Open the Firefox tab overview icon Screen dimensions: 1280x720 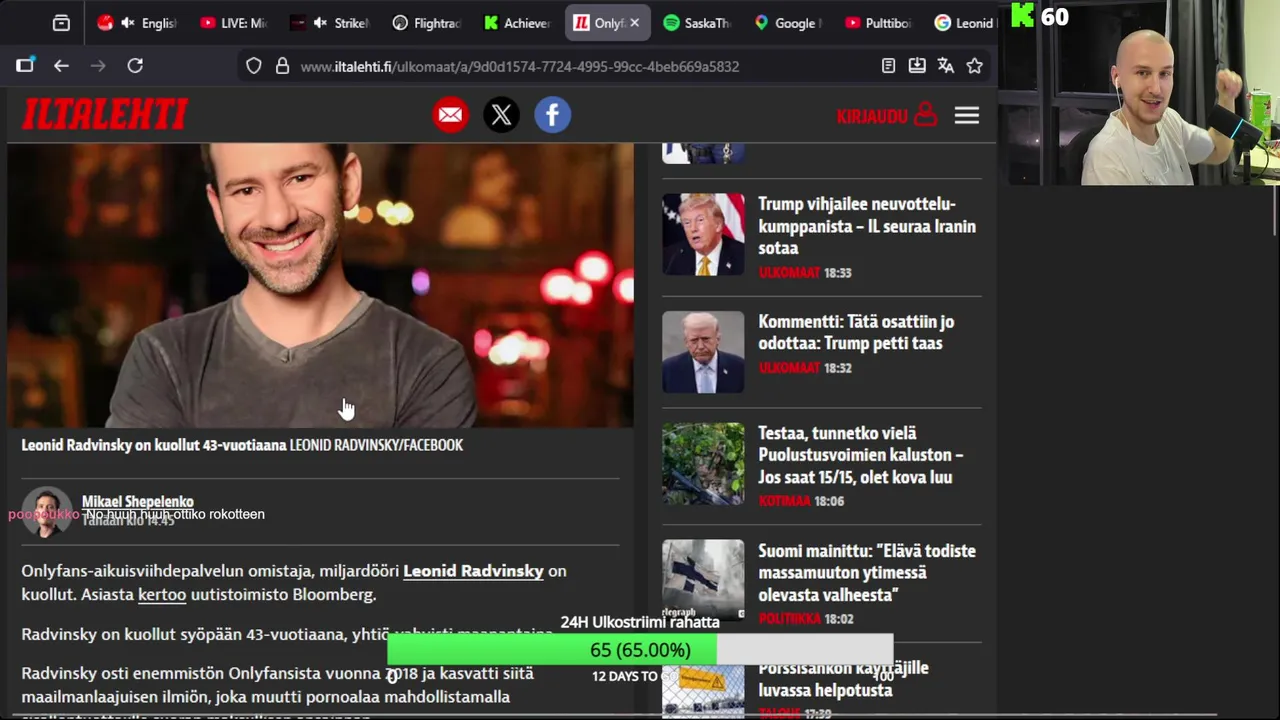point(61,23)
